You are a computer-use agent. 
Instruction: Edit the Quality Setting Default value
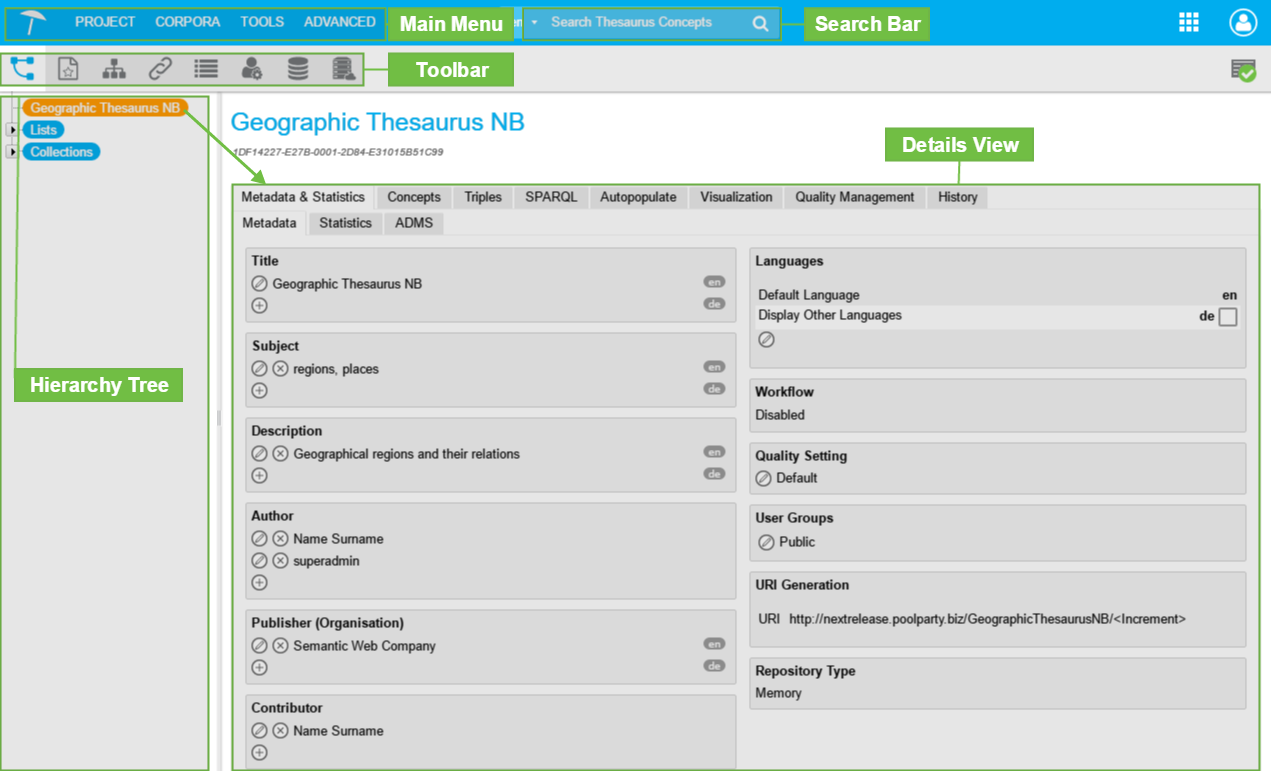coord(764,479)
